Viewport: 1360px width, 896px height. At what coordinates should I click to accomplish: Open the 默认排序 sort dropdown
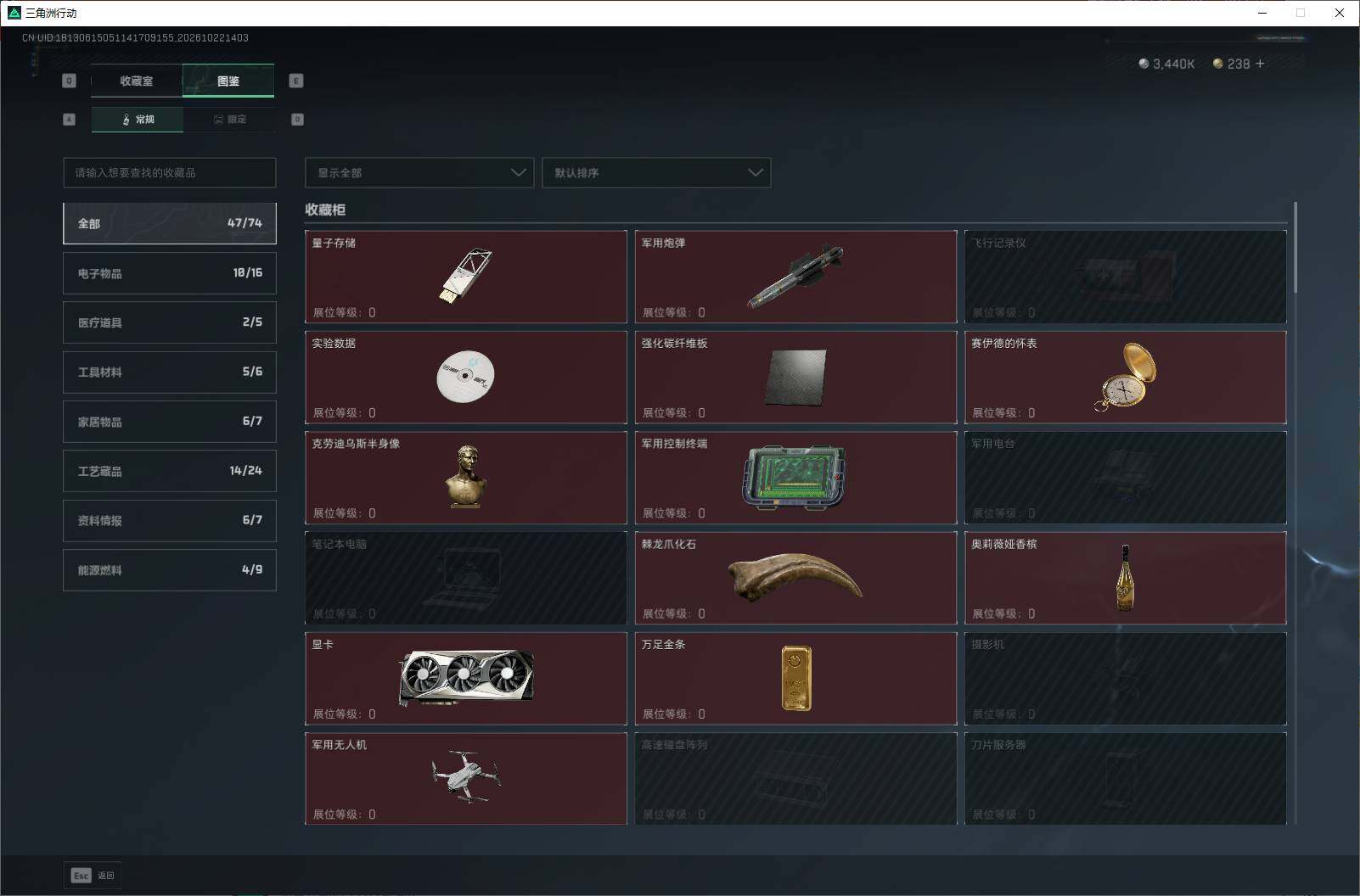656,172
